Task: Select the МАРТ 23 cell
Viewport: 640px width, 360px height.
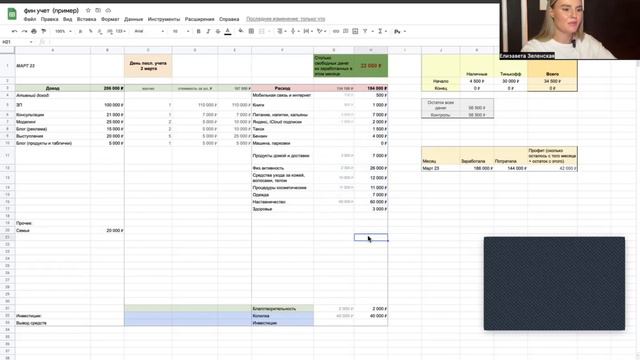Action: coord(53,66)
